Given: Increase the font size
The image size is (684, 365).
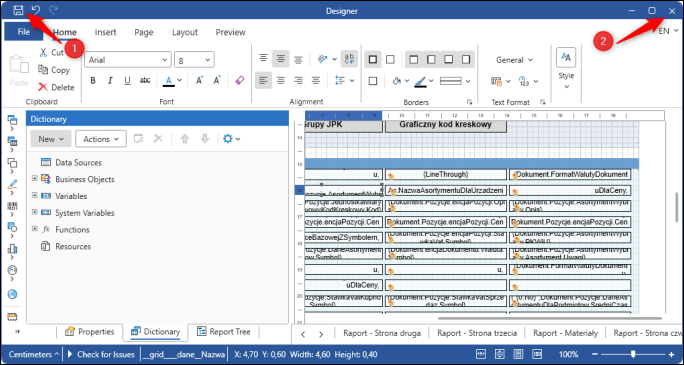Looking at the screenshot, I should coord(199,80).
